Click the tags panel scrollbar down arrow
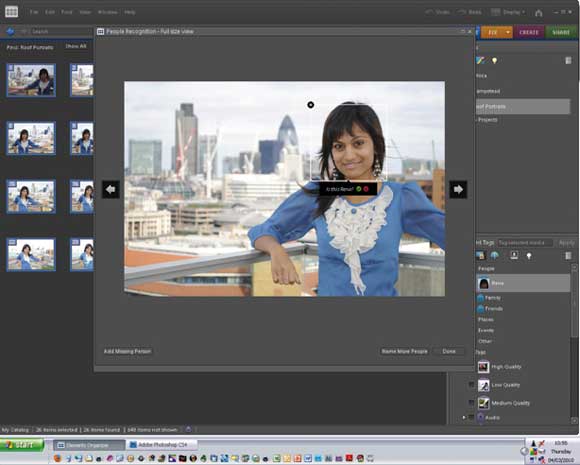Image resolution: width=580 pixels, height=465 pixels. coord(574,421)
